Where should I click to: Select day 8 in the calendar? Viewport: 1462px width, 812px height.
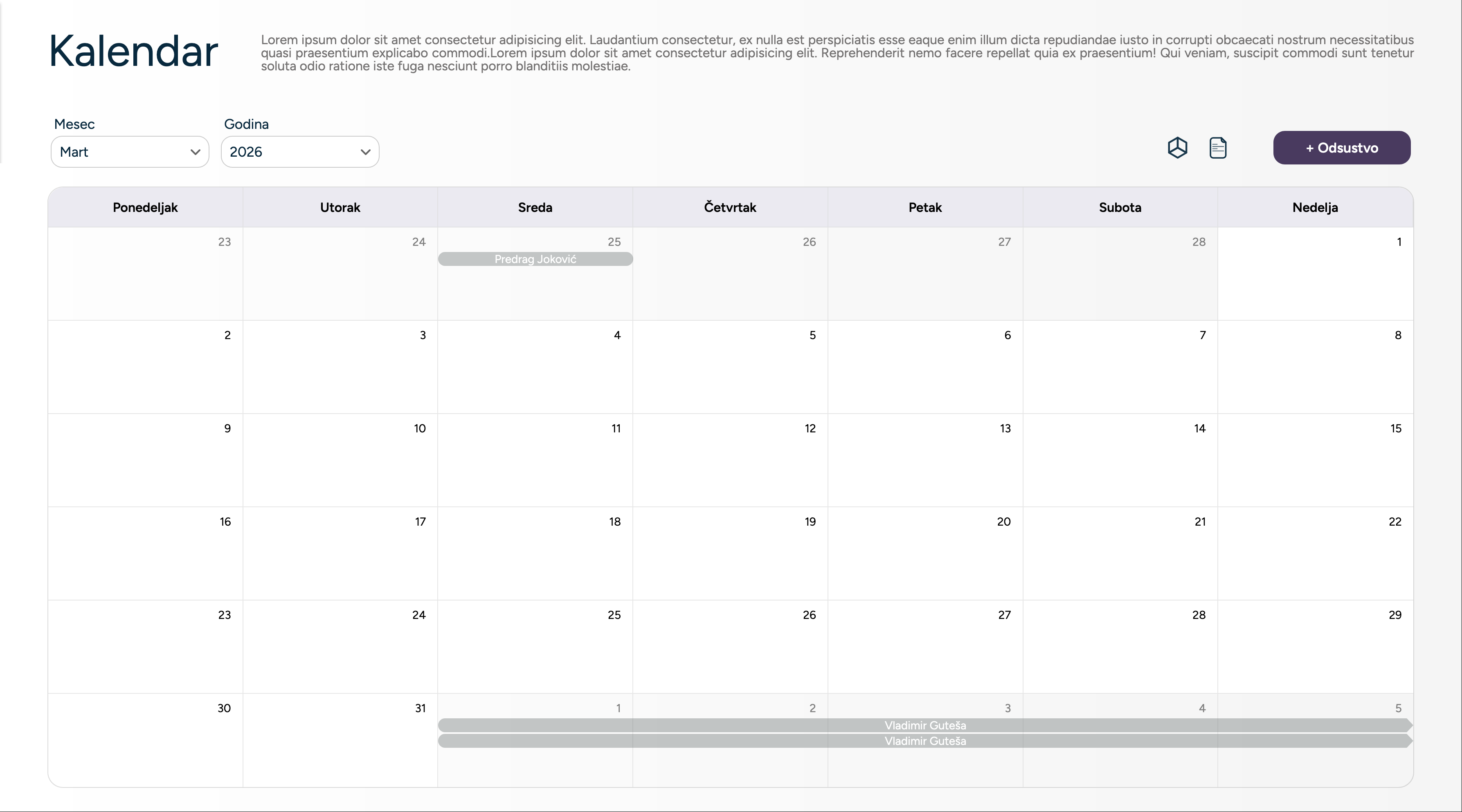coord(1315,367)
